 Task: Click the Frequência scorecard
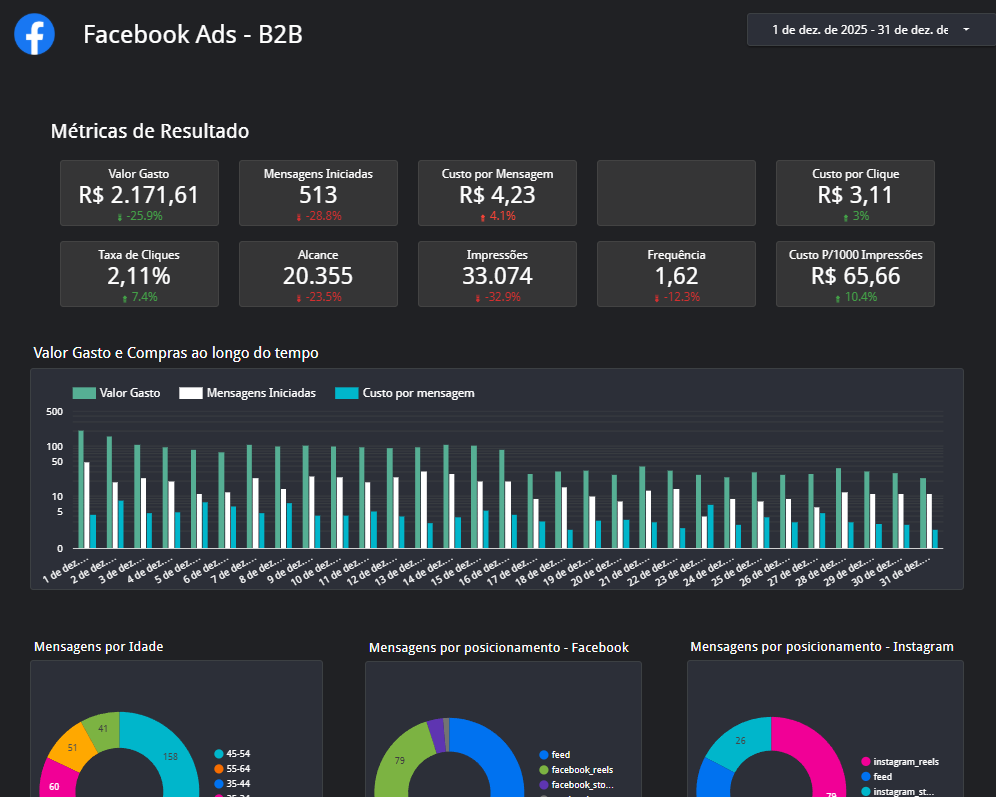point(676,274)
